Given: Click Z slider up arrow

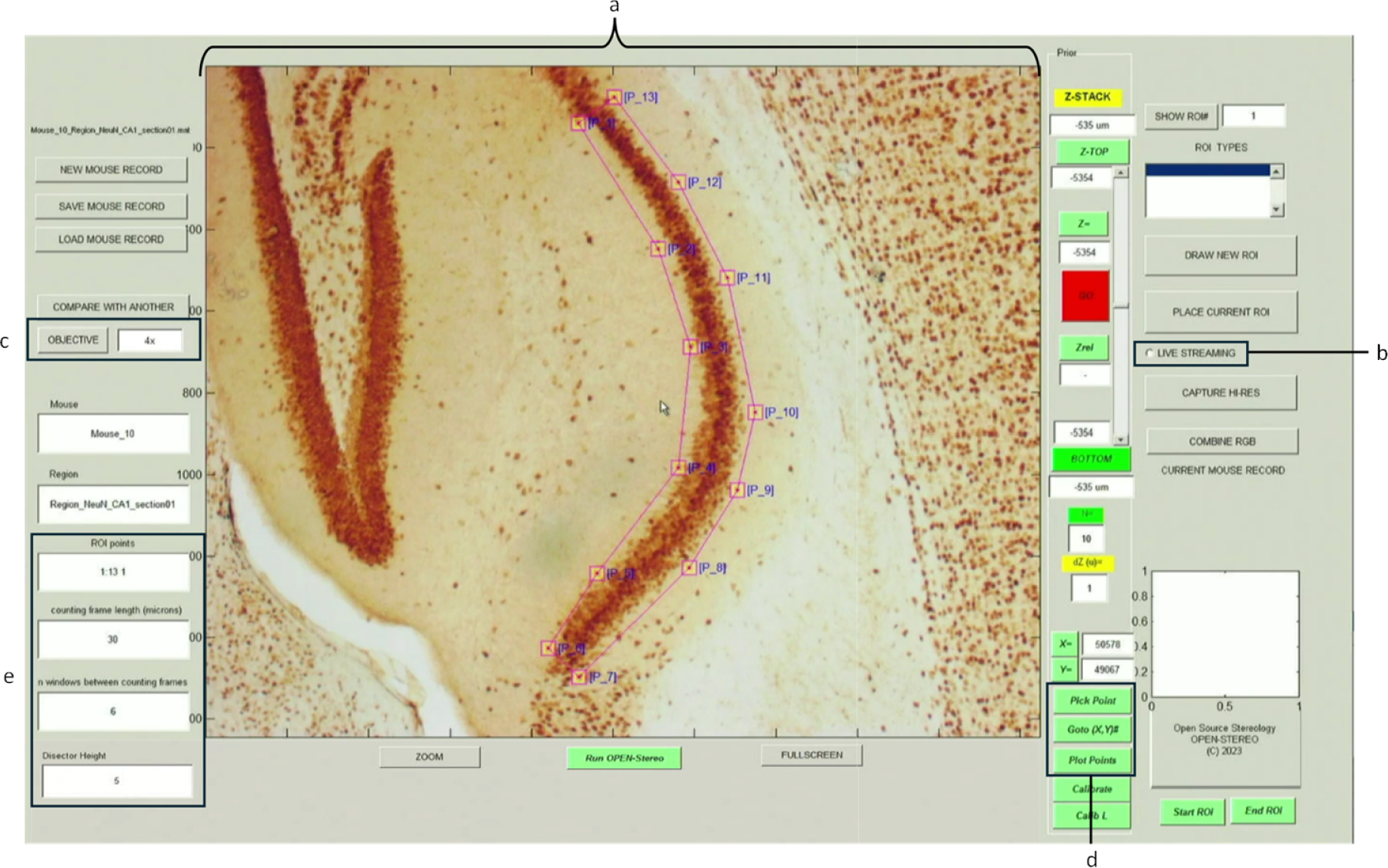Looking at the screenshot, I should [x=1121, y=173].
